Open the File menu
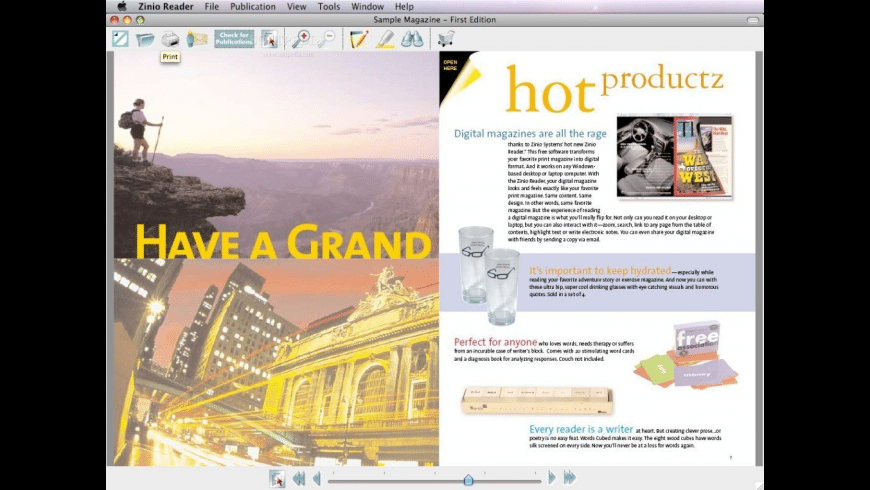The image size is (870, 490). [x=211, y=7]
